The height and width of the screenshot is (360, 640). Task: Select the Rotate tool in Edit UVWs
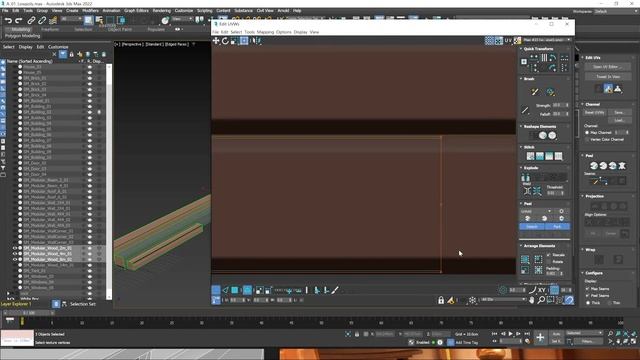pos(225,41)
